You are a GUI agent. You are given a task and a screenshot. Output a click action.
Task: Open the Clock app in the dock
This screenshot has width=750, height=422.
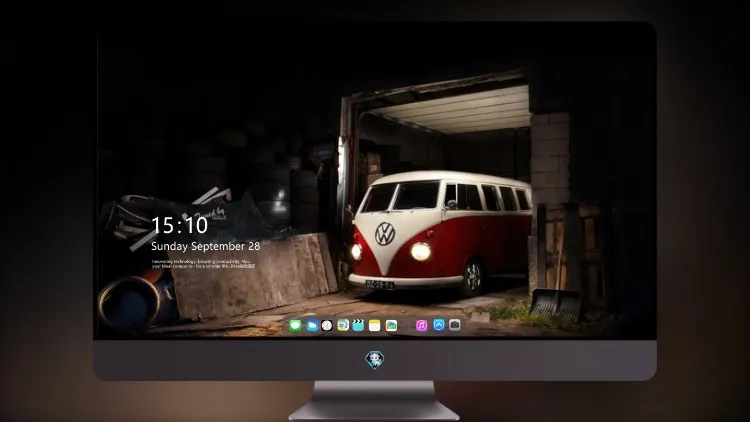[327, 325]
